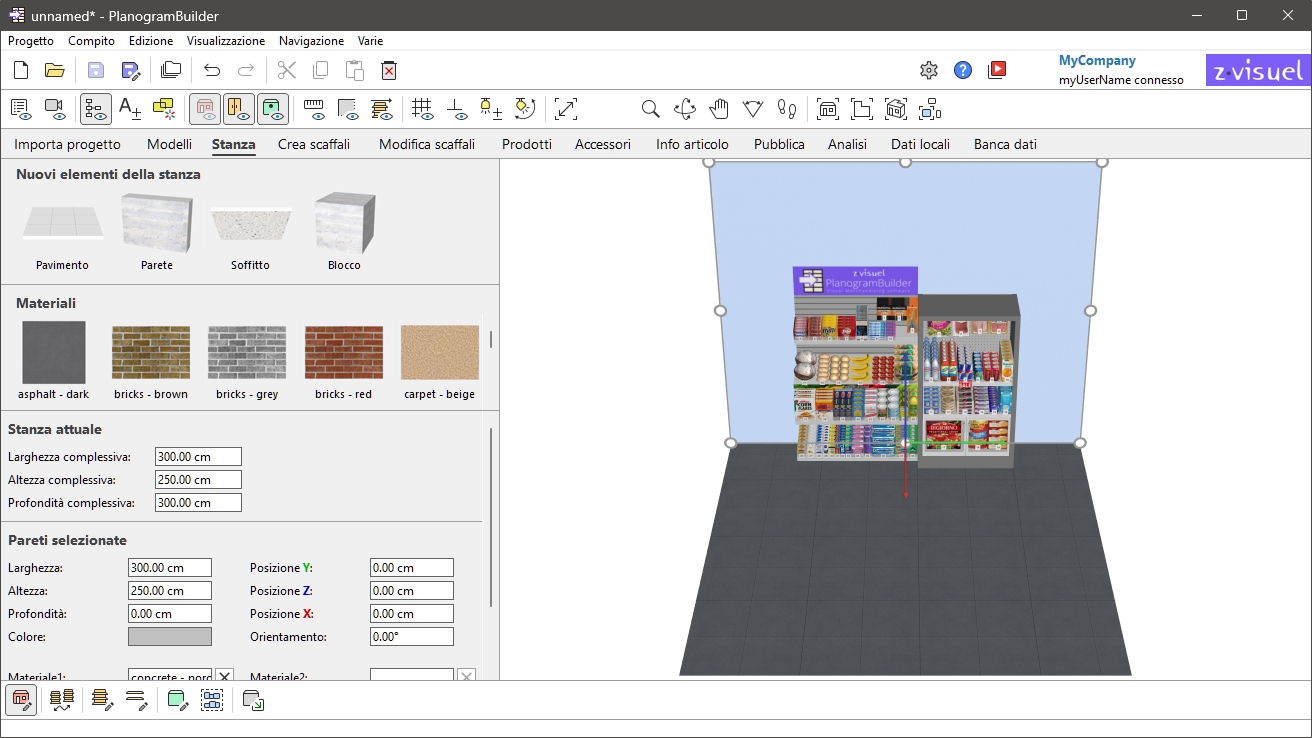Click the edit shelf boards pencil icon
Screen dimensions: 1312x738
[x=136, y=700]
